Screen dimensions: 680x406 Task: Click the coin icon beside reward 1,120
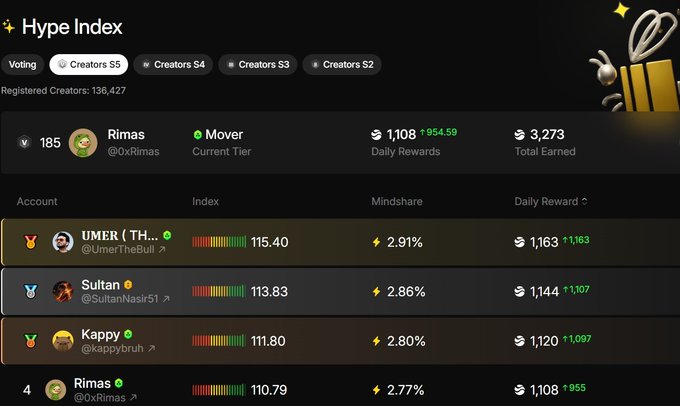(x=520, y=341)
